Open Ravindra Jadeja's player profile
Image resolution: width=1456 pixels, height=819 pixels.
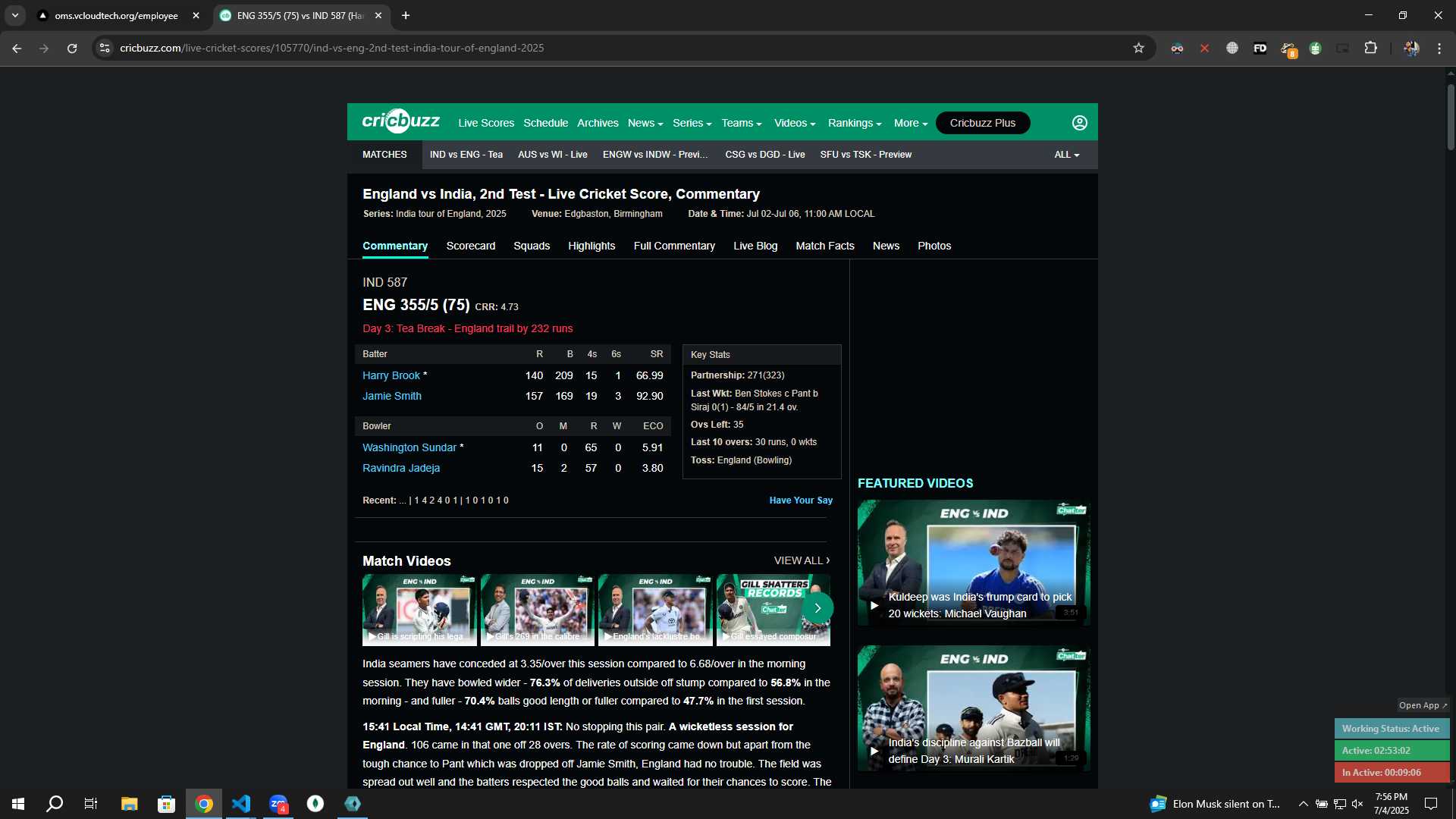point(401,468)
